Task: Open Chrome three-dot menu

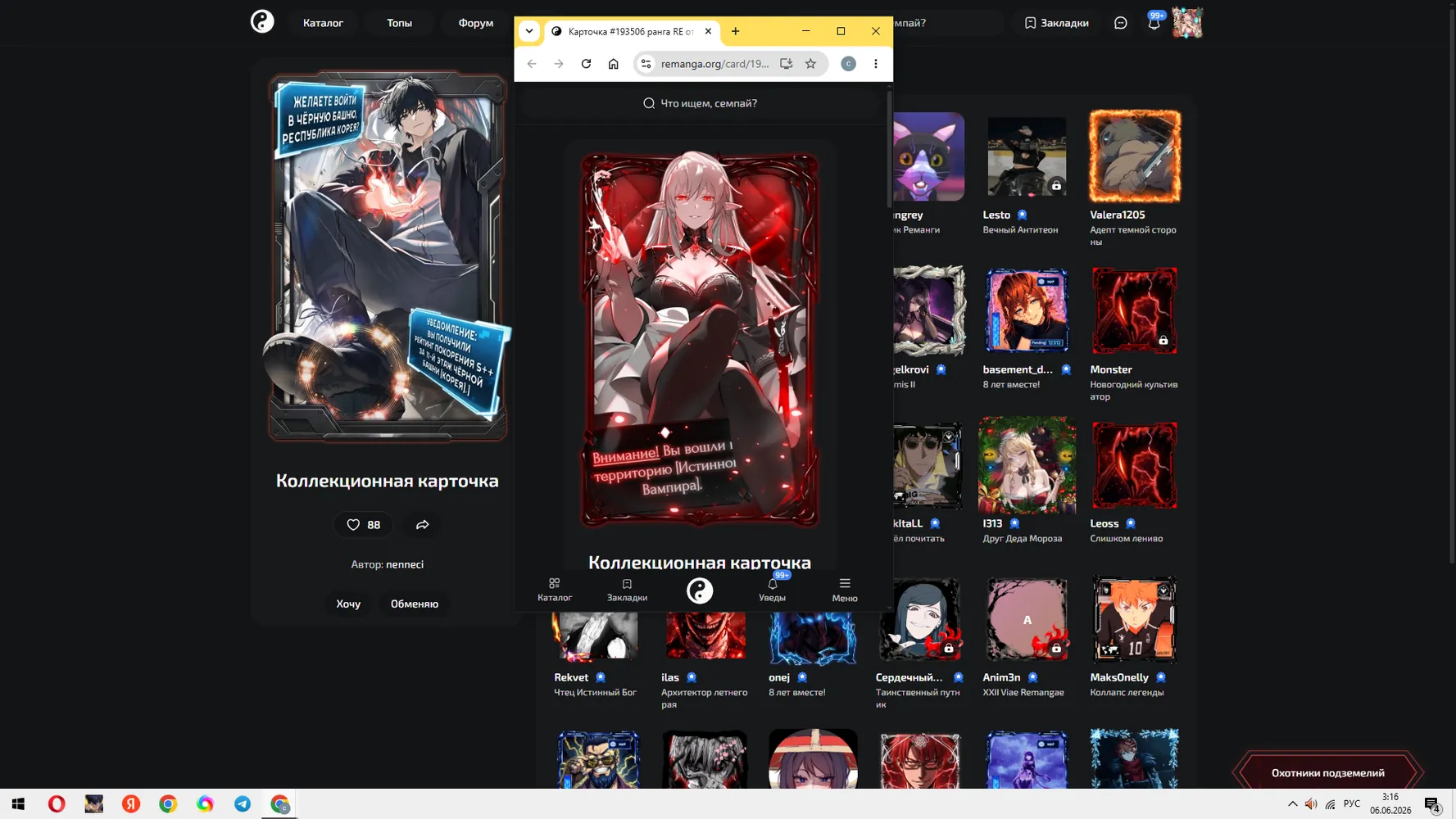Action: pos(875,64)
